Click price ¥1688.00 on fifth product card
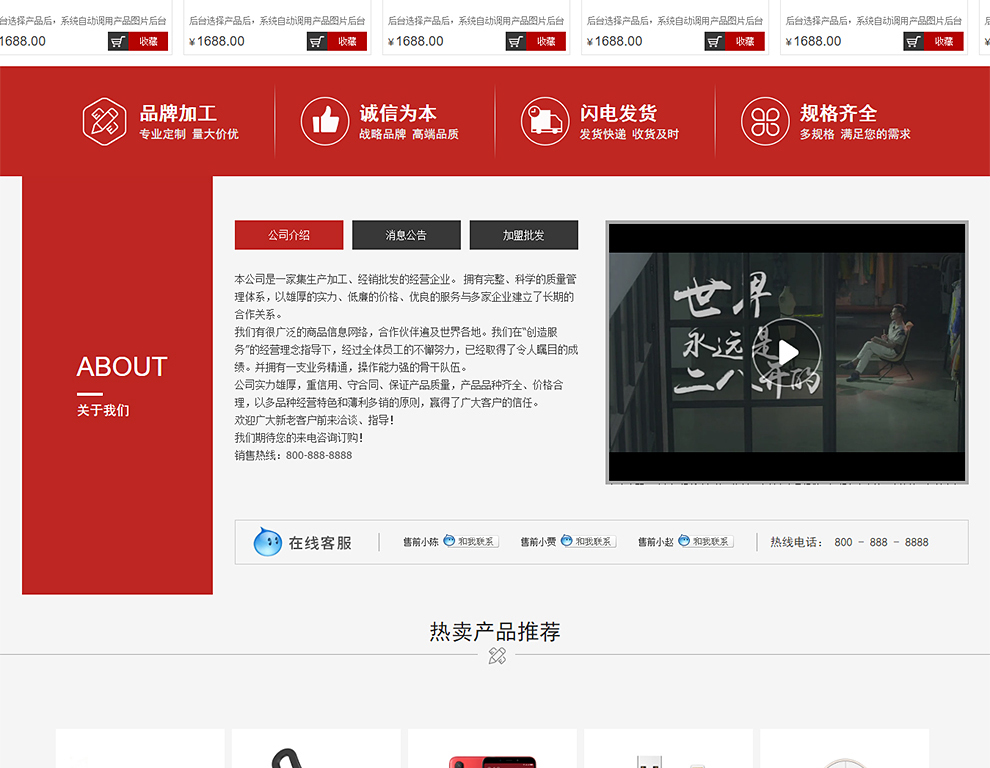Screen dimensions: 990x768 (x=813, y=42)
